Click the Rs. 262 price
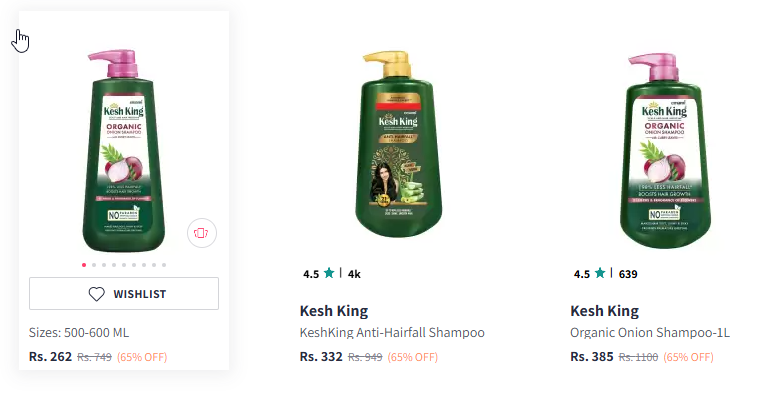 point(50,357)
